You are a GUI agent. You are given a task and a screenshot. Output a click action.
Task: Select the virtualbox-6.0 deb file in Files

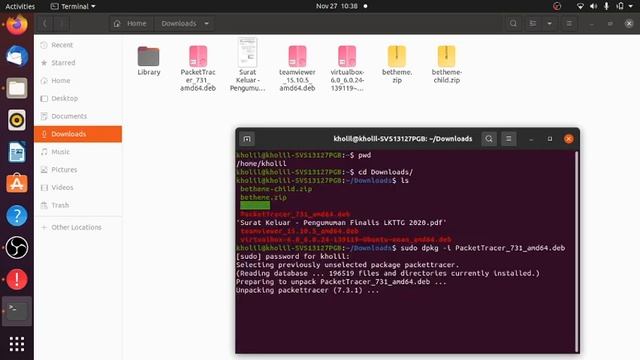tap(347, 68)
